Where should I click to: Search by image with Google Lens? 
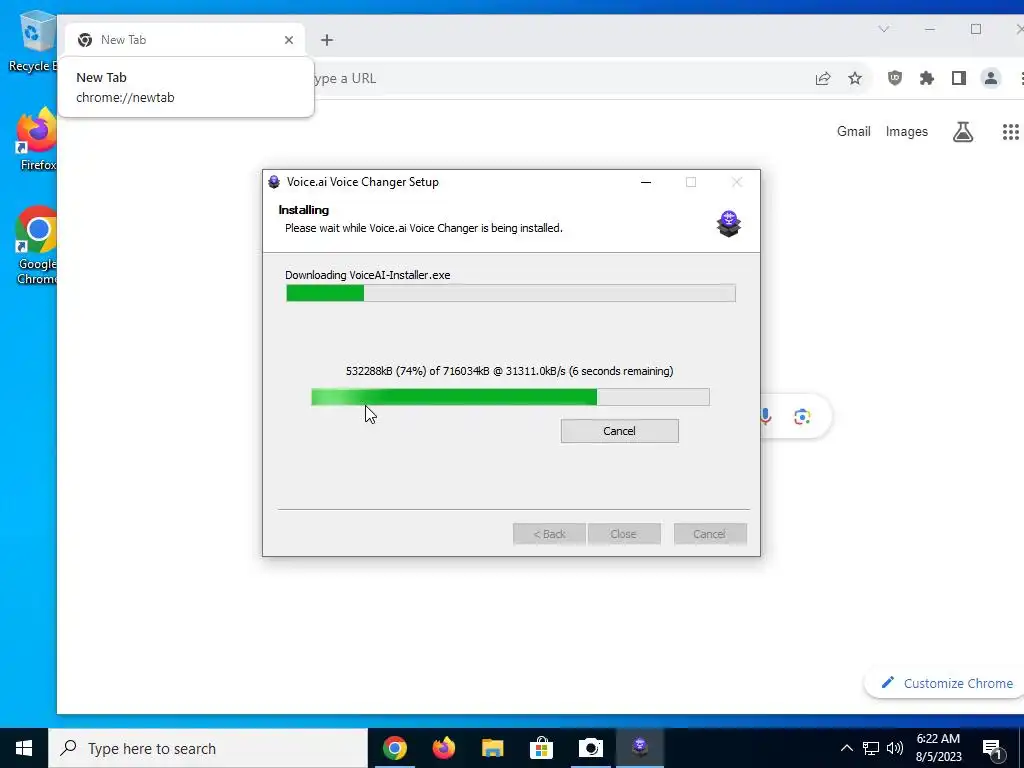pos(802,417)
